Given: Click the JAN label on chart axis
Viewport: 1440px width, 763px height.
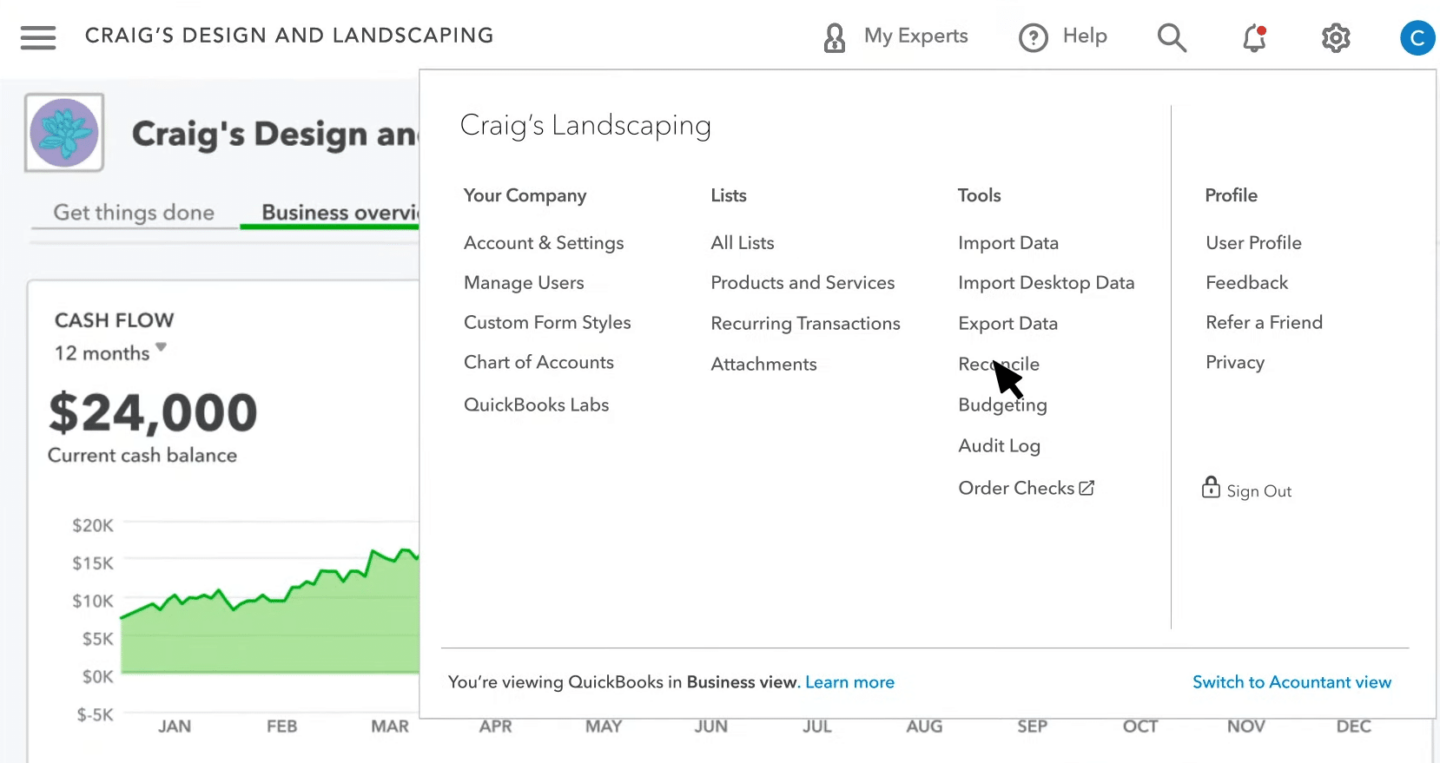Looking at the screenshot, I should [174, 727].
